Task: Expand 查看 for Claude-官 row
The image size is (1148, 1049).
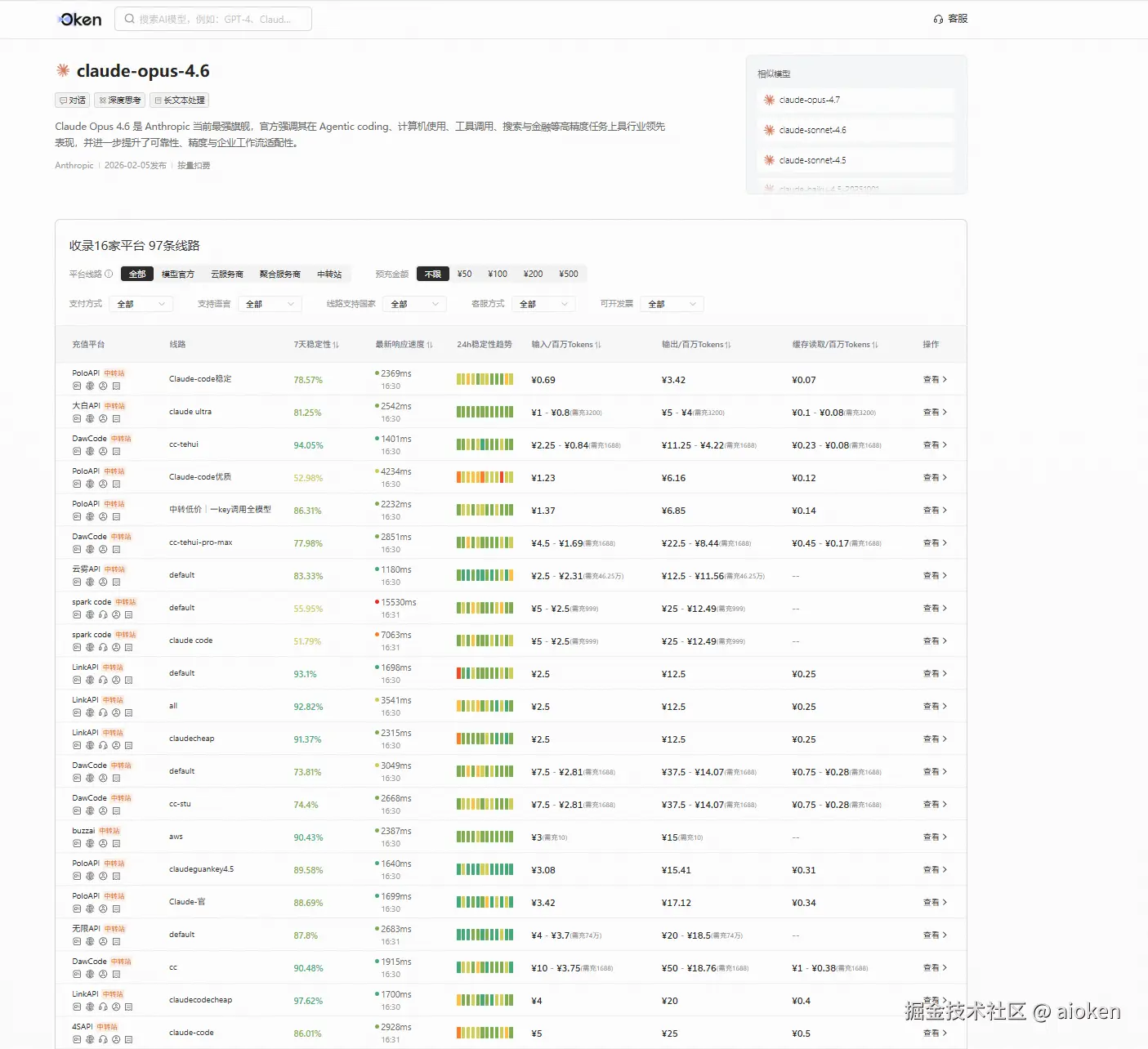Action: (x=935, y=902)
